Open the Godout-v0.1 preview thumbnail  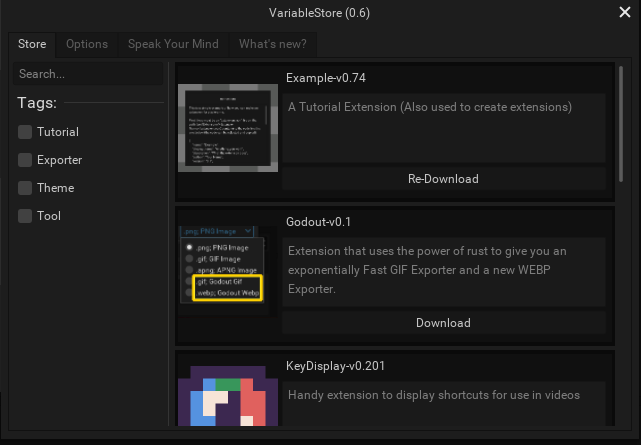coord(228,272)
